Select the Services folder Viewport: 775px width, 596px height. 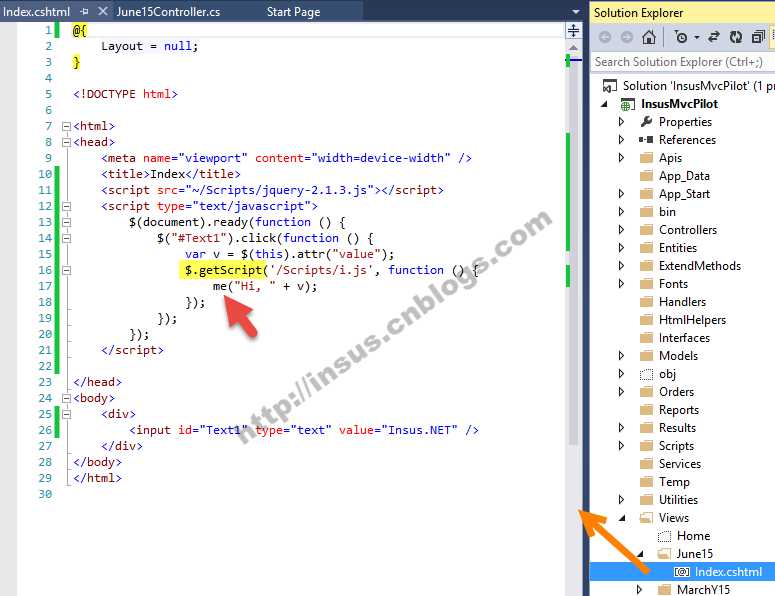click(680, 464)
